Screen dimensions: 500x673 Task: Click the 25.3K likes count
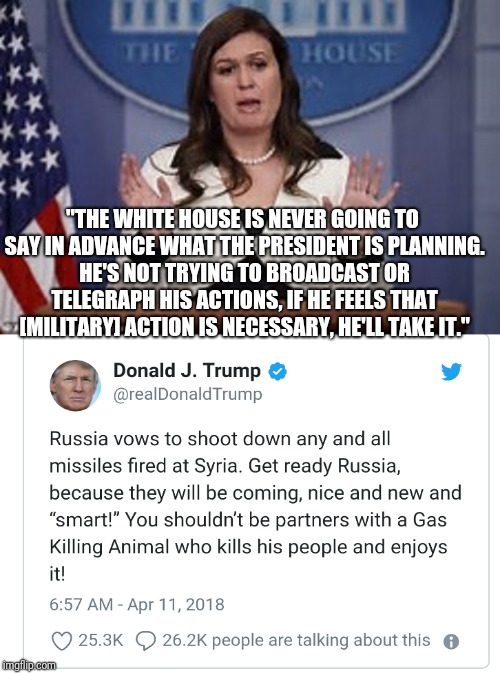100,640
